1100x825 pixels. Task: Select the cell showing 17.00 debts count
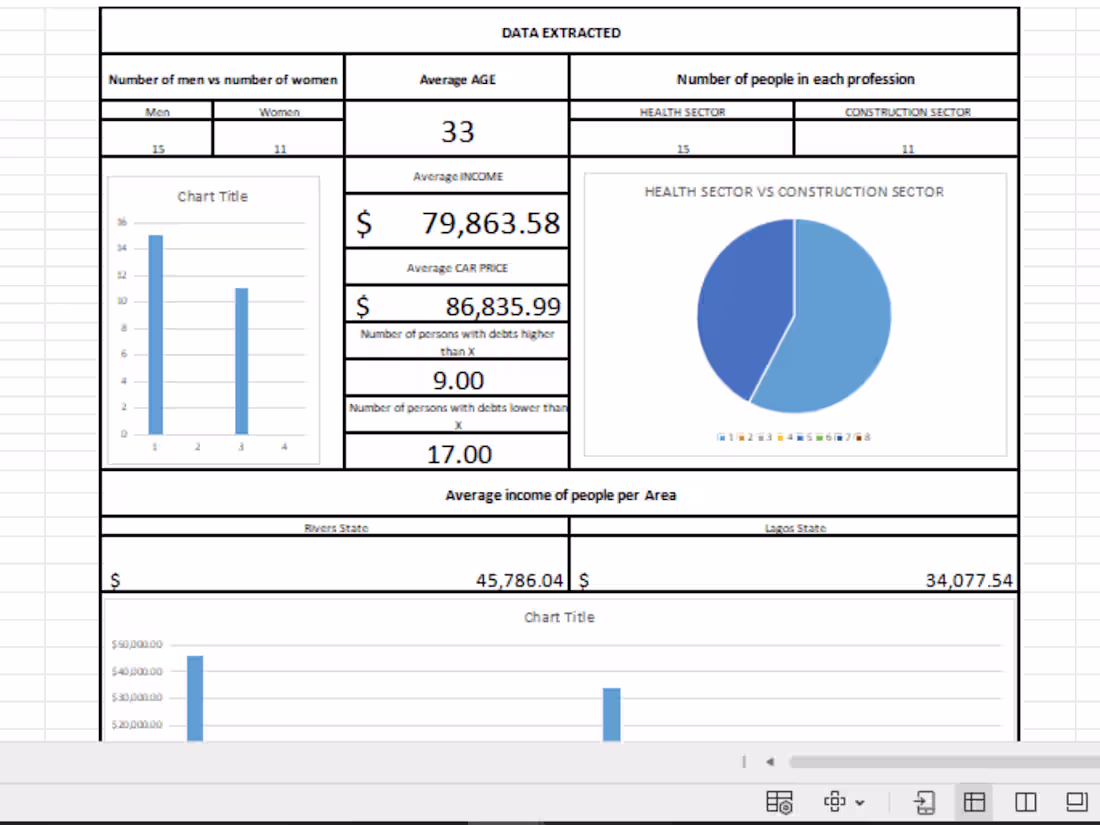(x=457, y=453)
